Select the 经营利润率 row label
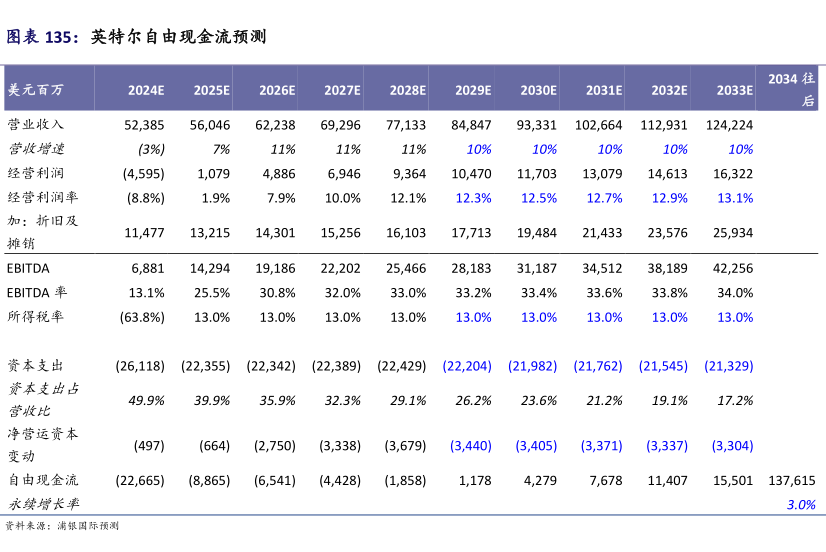This screenshot has width=826, height=552. click(x=41, y=198)
